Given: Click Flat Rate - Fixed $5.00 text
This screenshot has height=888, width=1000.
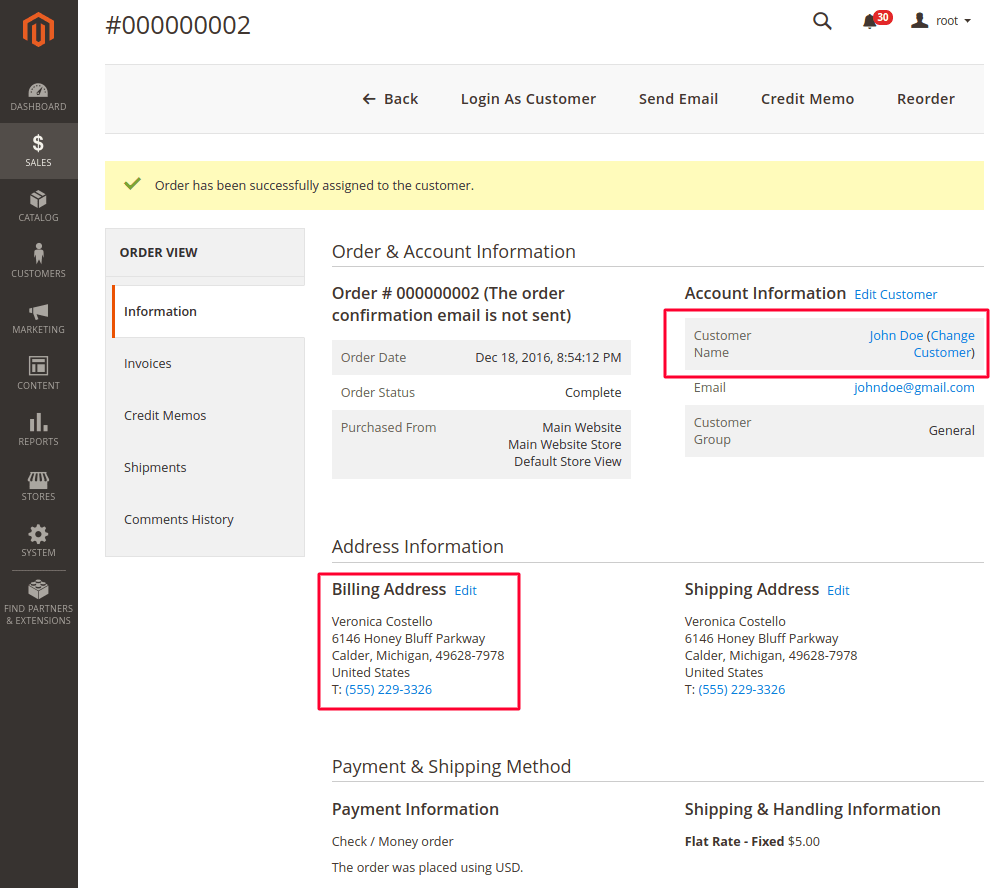Looking at the screenshot, I should (x=752, y=841).
